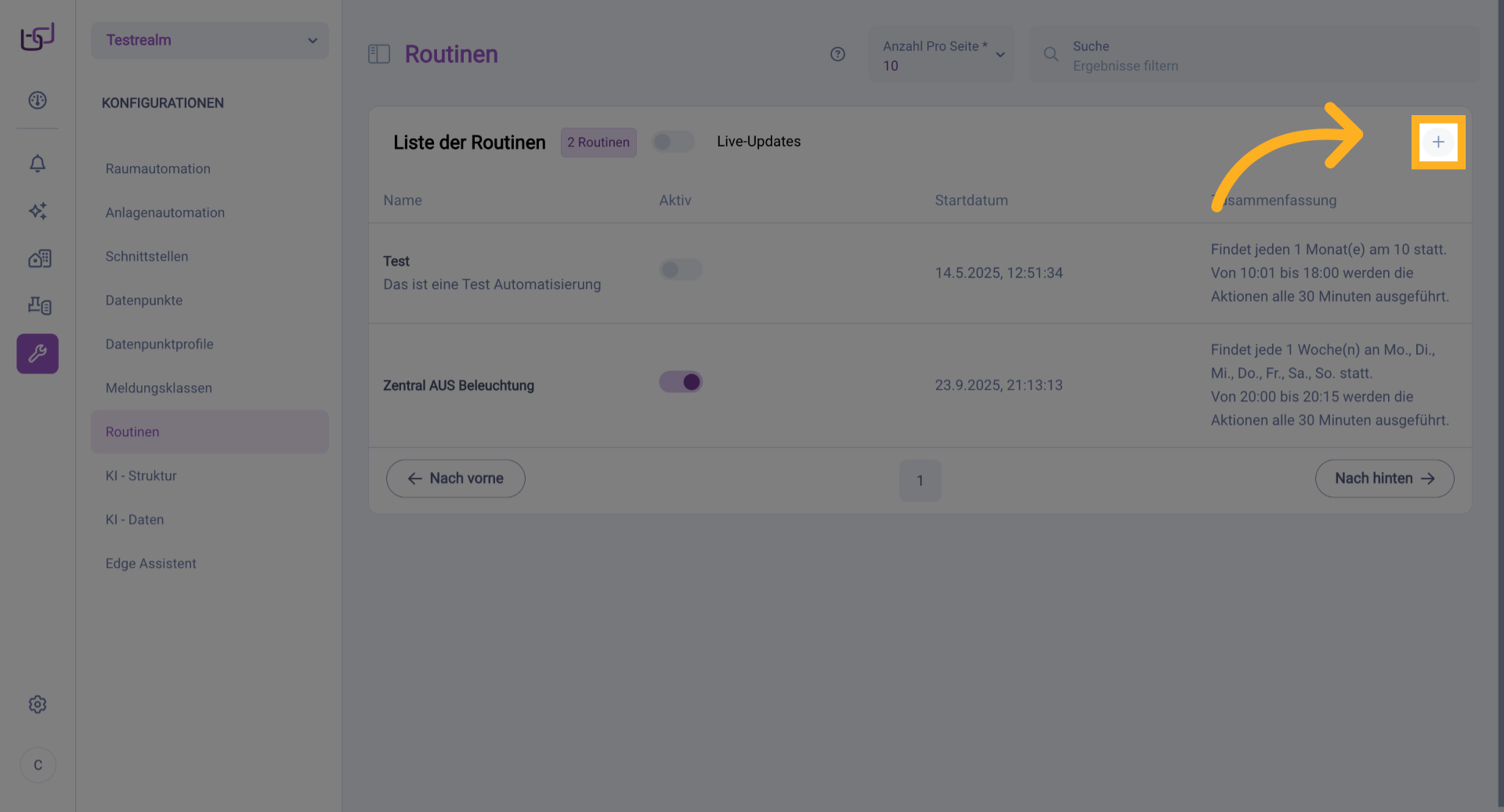Select Raumautomation menu item
The height and width of the screenshot is (812, 1504).
click(158, 168)
